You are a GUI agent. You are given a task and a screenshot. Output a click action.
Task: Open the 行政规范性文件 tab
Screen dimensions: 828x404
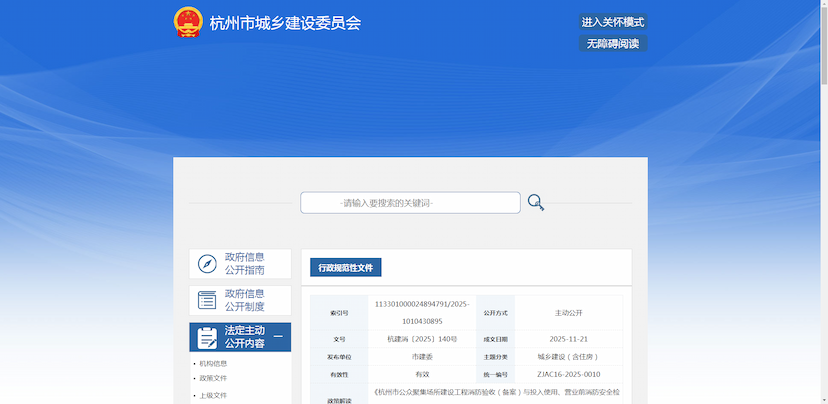[x=345, y=268]
